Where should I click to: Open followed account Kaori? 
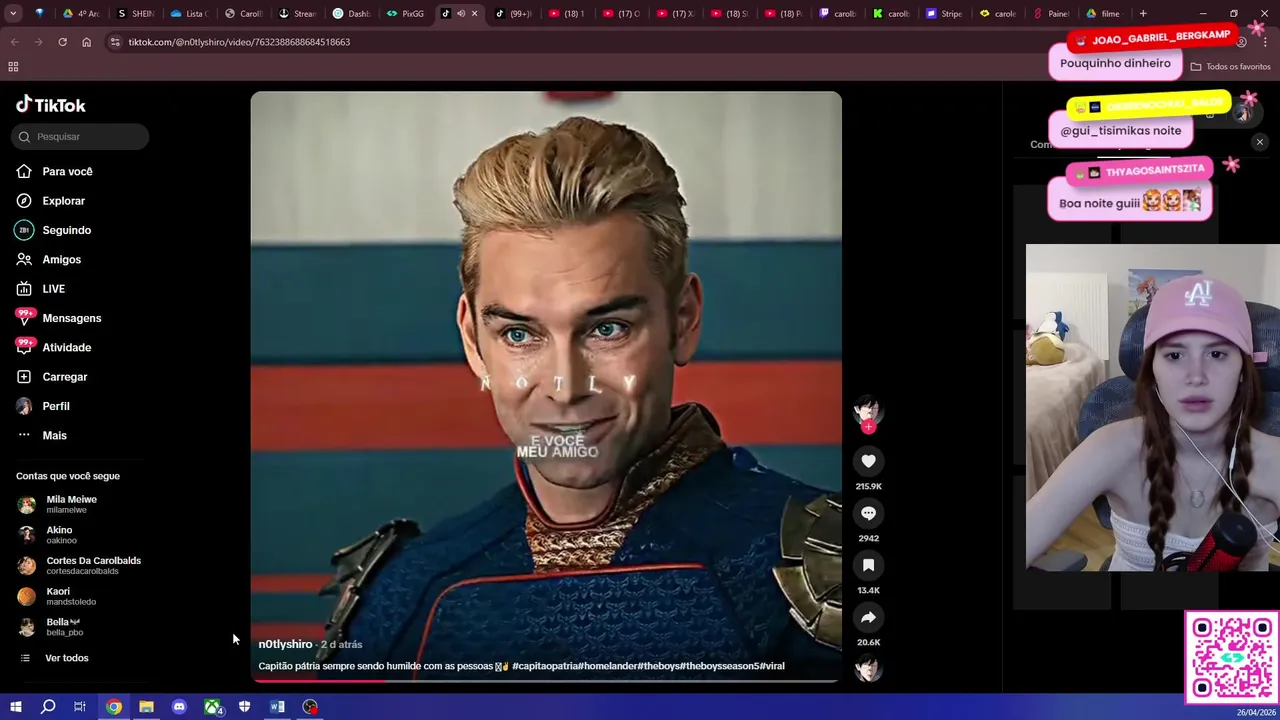coord(57,596)
